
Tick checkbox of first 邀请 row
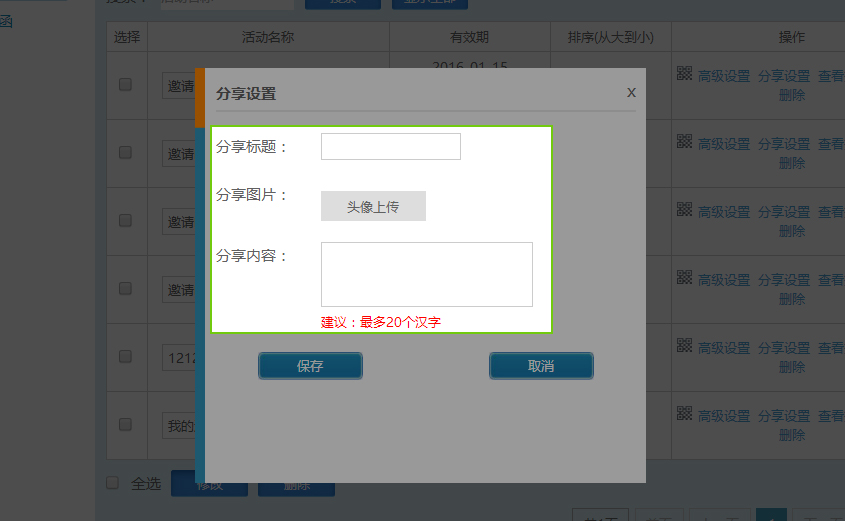tap(125, 85)
